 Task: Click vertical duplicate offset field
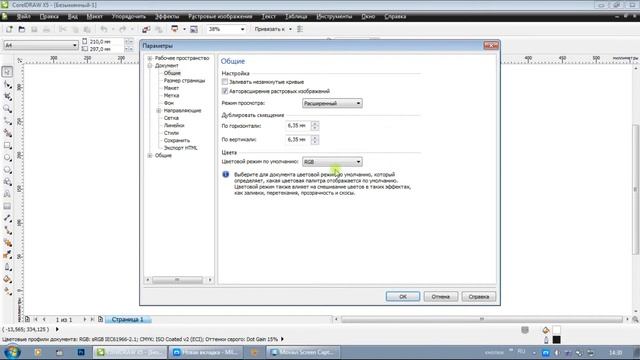tap(298, 140)
